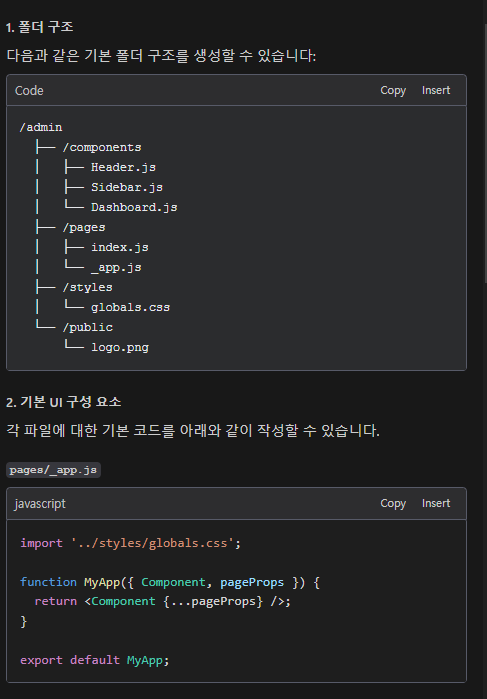Click the 'Code' block language label
The height and width of the screenshot is (699, 487).
click(29, 90)
